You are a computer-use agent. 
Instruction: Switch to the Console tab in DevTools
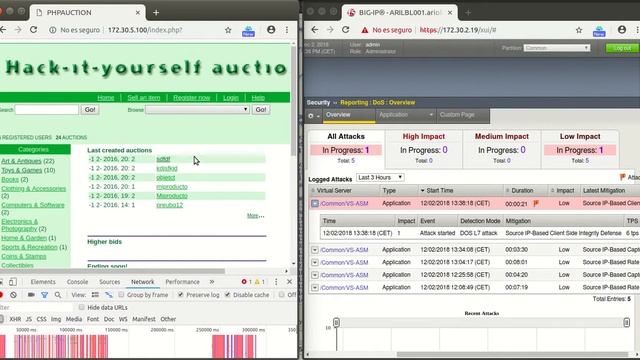pyautogui.click(x=77, y=282)
